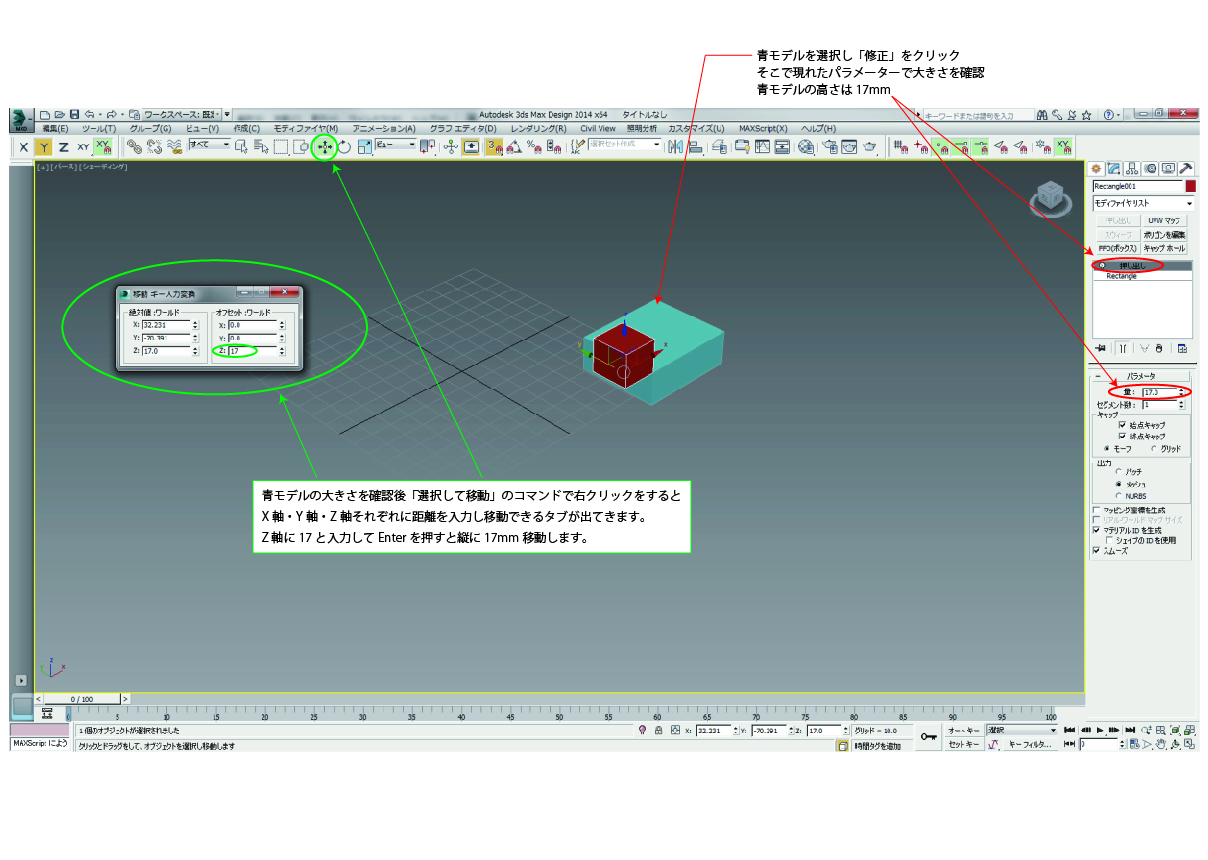Screen dimensions: 1208x860
Task: Open the Modify panel tab icon
Action: coord(1114,168)
